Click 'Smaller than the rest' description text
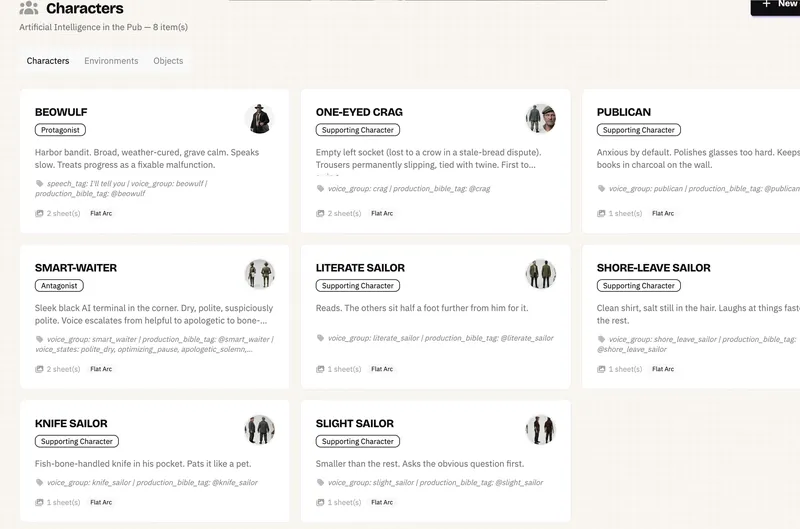800x529 pixels. click(x=420, y=464)
